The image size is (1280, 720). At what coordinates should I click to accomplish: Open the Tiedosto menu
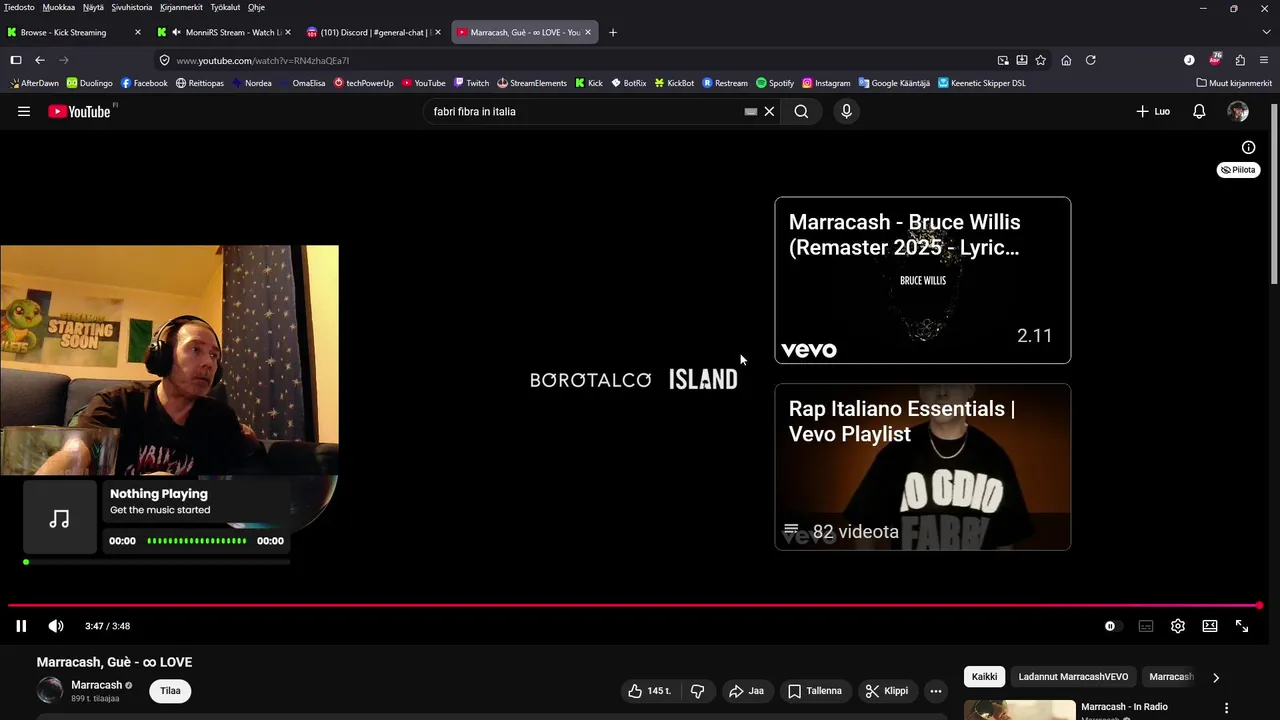point(19,7)
